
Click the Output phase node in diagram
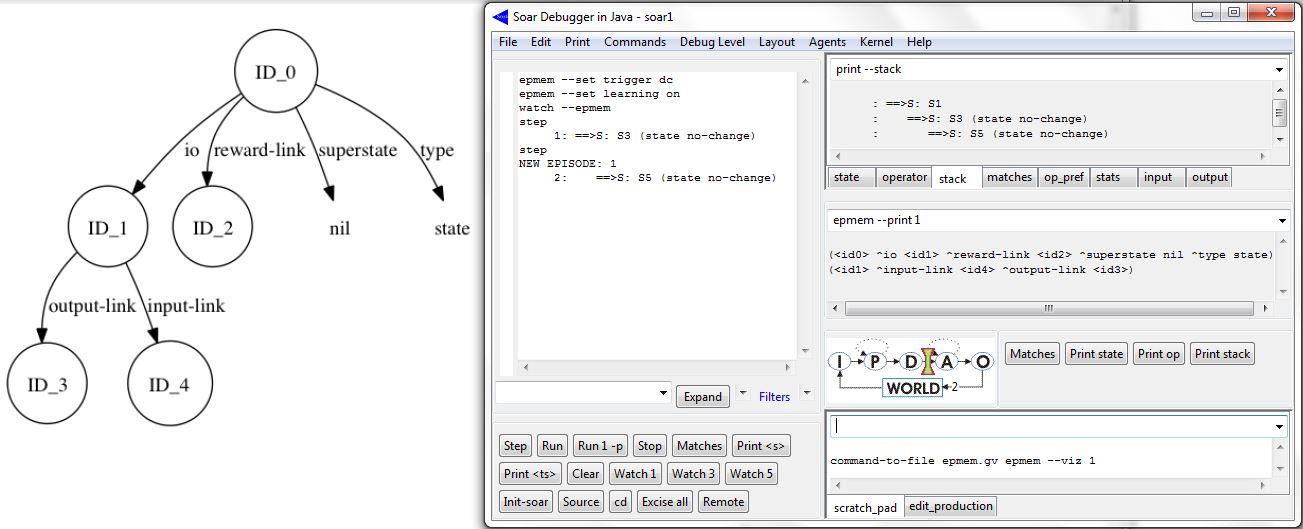click(x=981, y=361)
